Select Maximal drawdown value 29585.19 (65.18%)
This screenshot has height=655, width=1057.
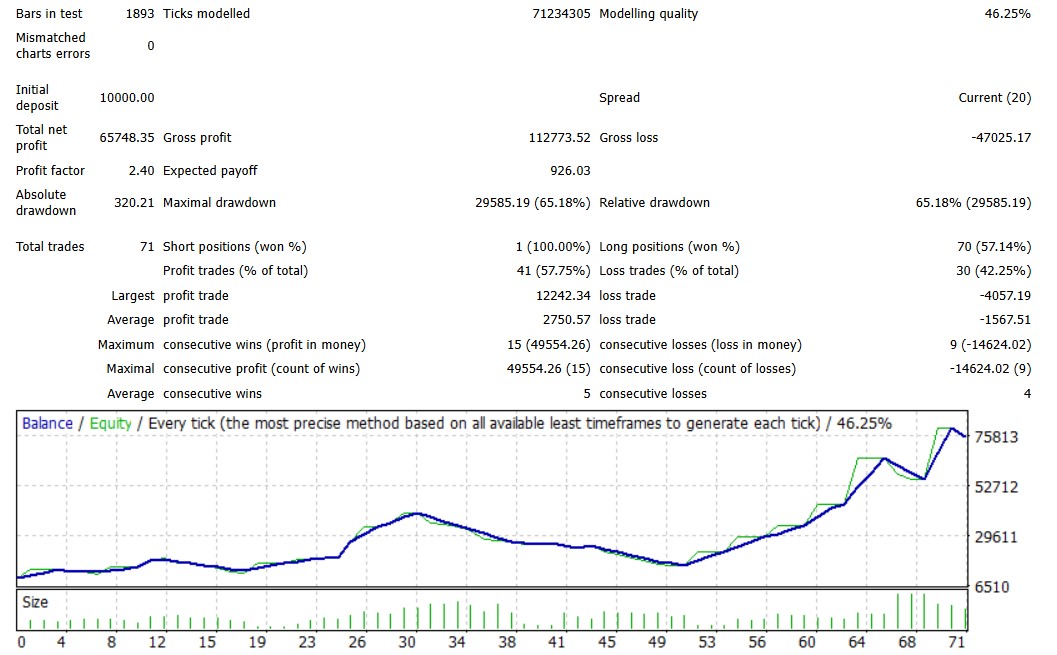[533, 202]
